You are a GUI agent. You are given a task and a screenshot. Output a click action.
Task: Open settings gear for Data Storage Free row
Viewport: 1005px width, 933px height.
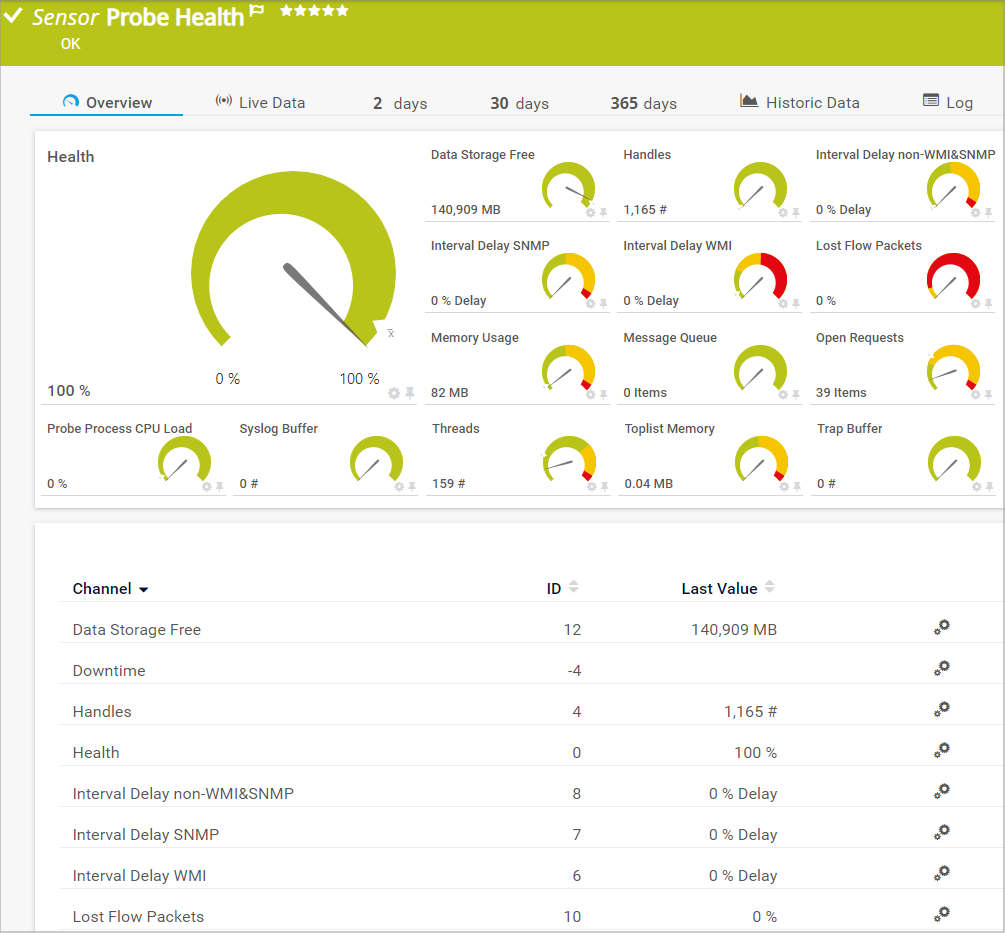pyautogui.click(x=941, y=628)
